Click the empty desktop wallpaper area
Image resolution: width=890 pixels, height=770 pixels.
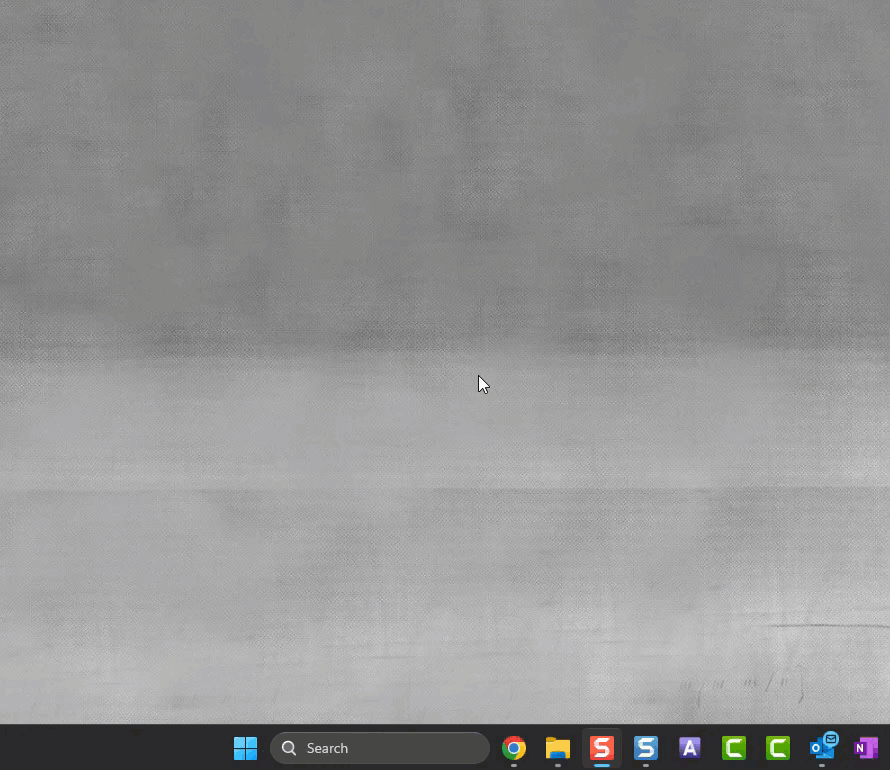[x=300, y=250]
